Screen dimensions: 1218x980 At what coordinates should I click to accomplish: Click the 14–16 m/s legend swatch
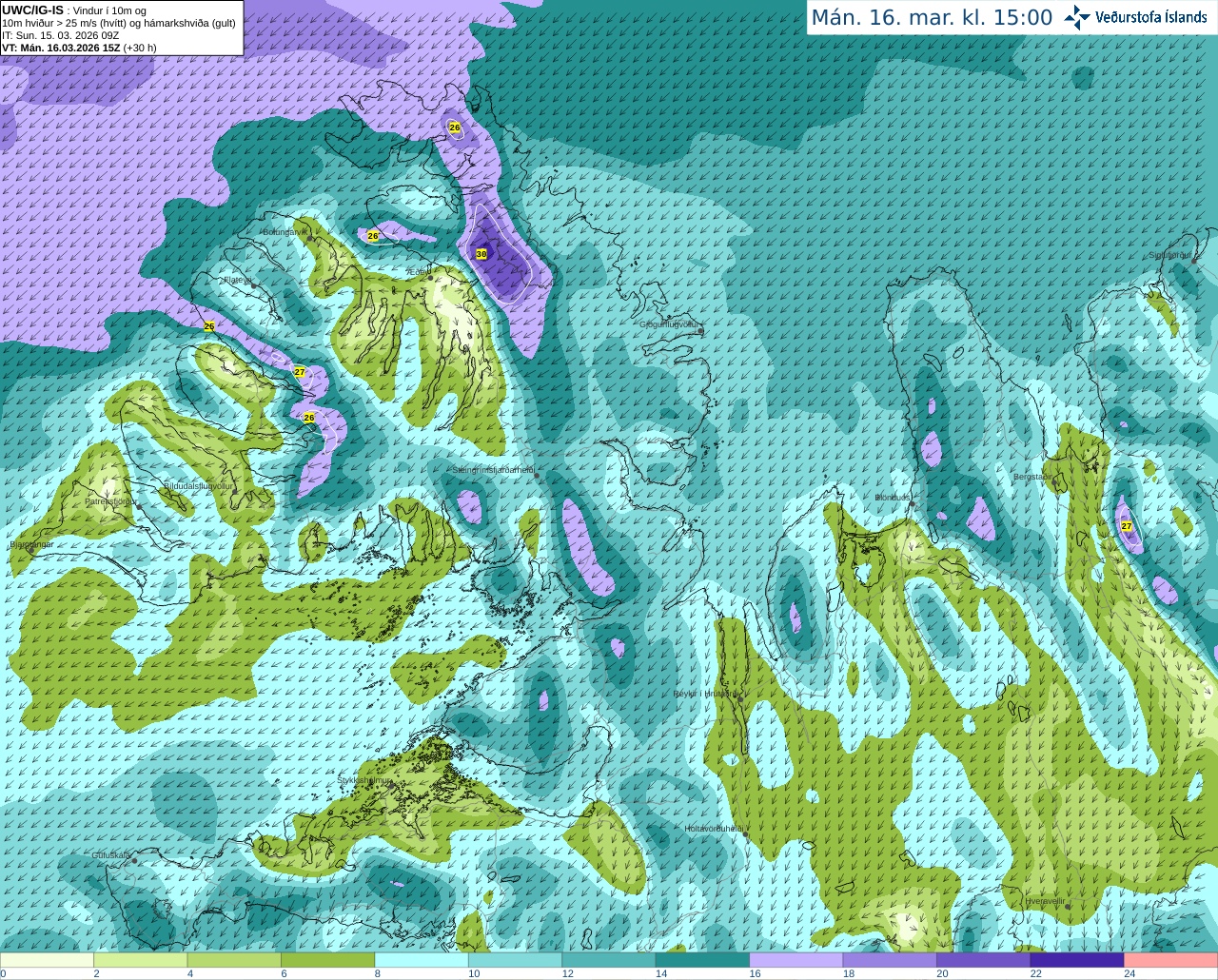[703, 960]
